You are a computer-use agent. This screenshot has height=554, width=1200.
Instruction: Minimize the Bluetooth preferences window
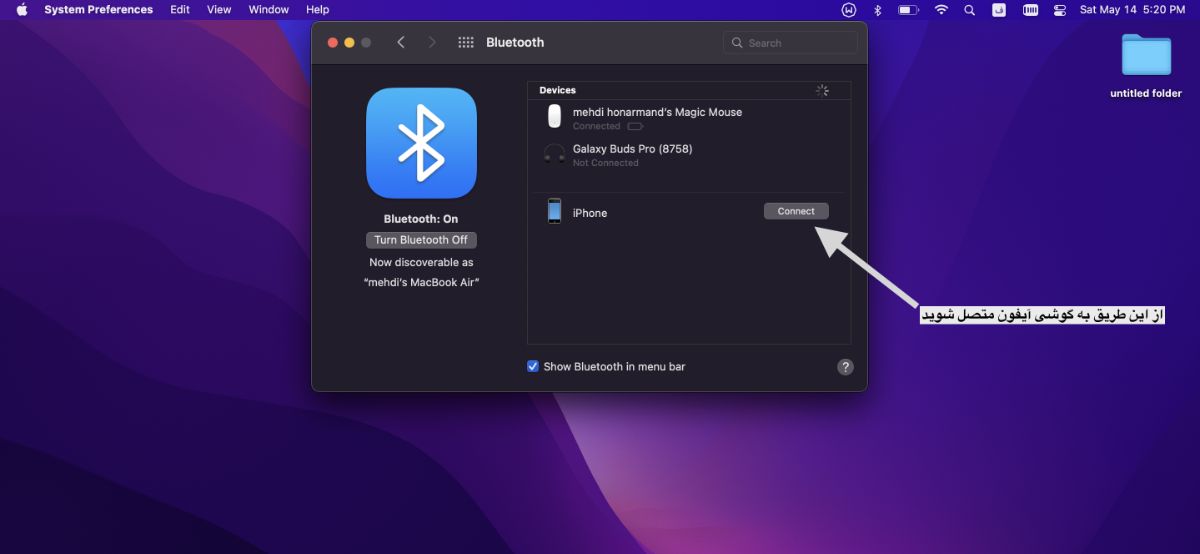[x=349, y=42]
